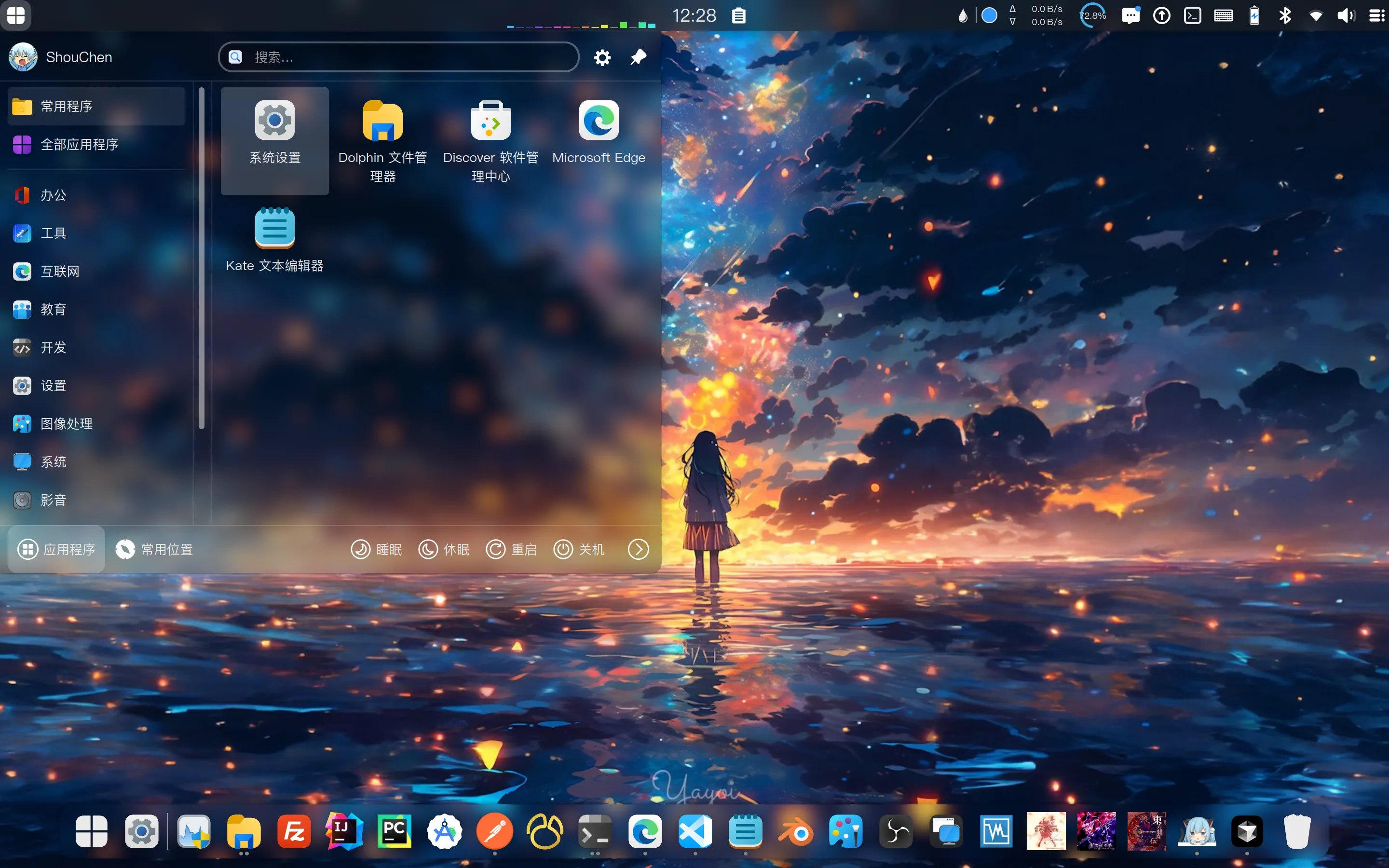Screen dimensions: 1389x868
Task: Open the 互联网 category
Action: (x=96, y=271)
